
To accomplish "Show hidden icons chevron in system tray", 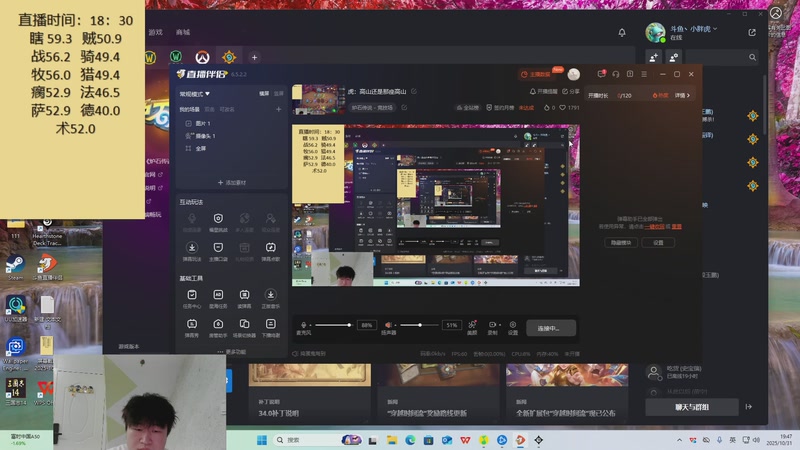I will tap(679, 440).
